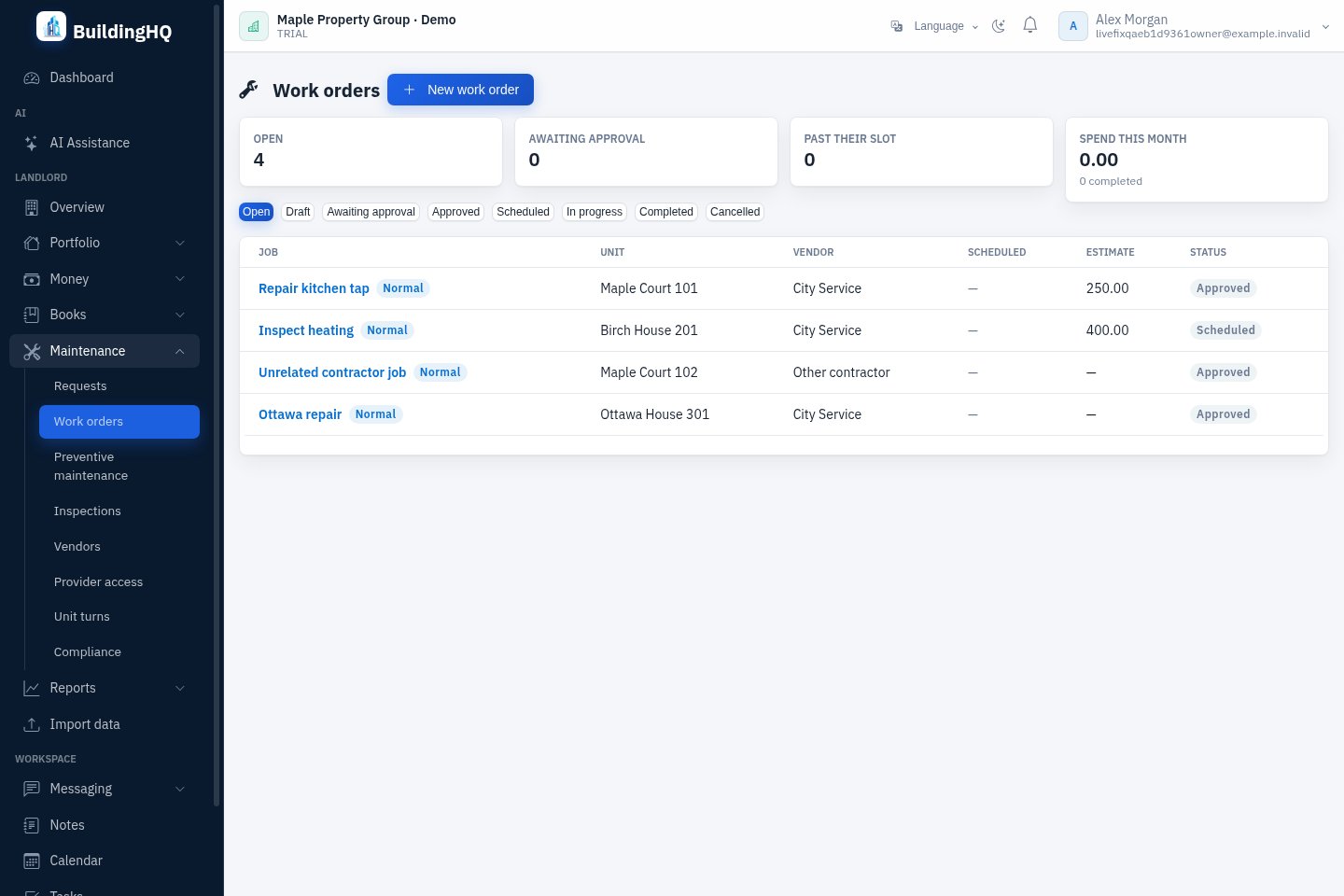Filter work orders by Draft
Screen dimensions: 1344x896
(298, 212)
